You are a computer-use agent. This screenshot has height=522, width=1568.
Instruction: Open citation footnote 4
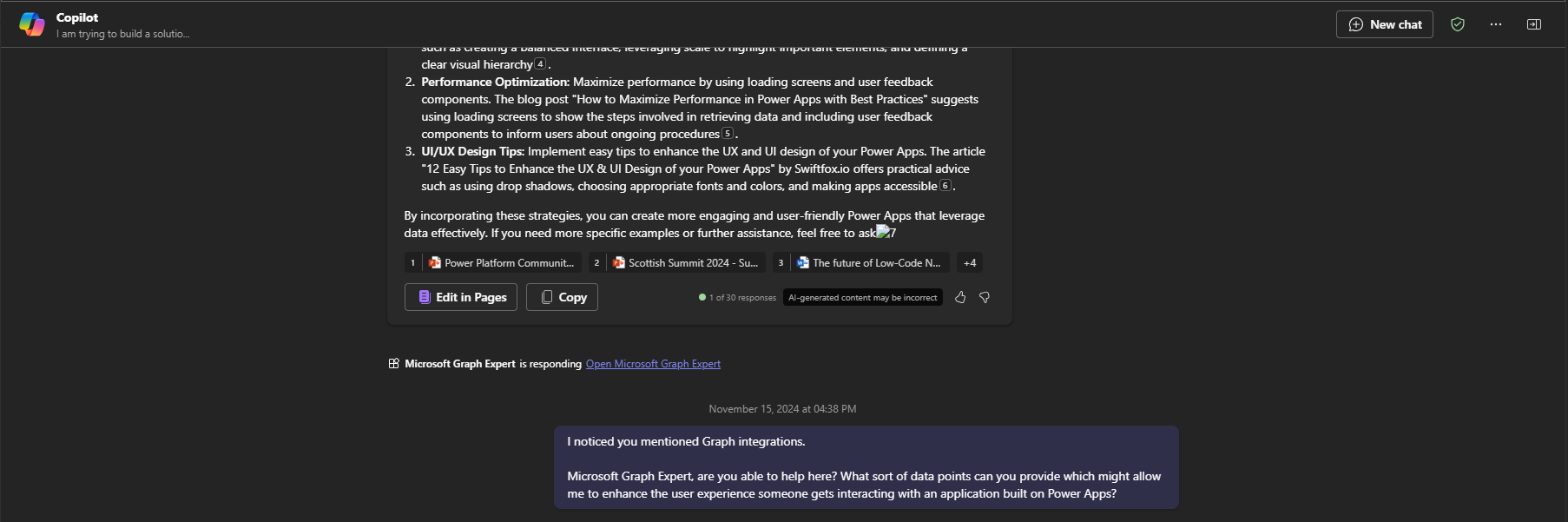coord(540,63)
